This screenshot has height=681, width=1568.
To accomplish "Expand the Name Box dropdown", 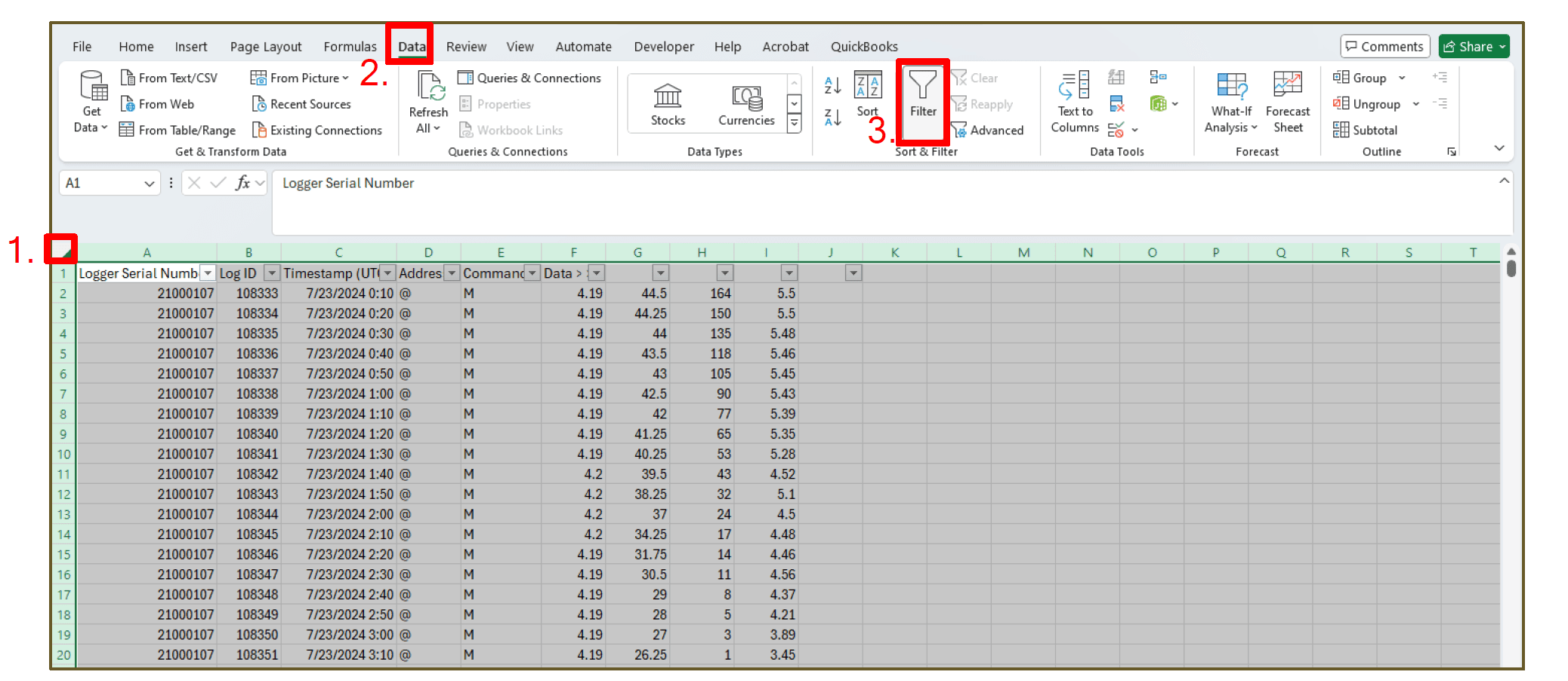I will point(149,183).
